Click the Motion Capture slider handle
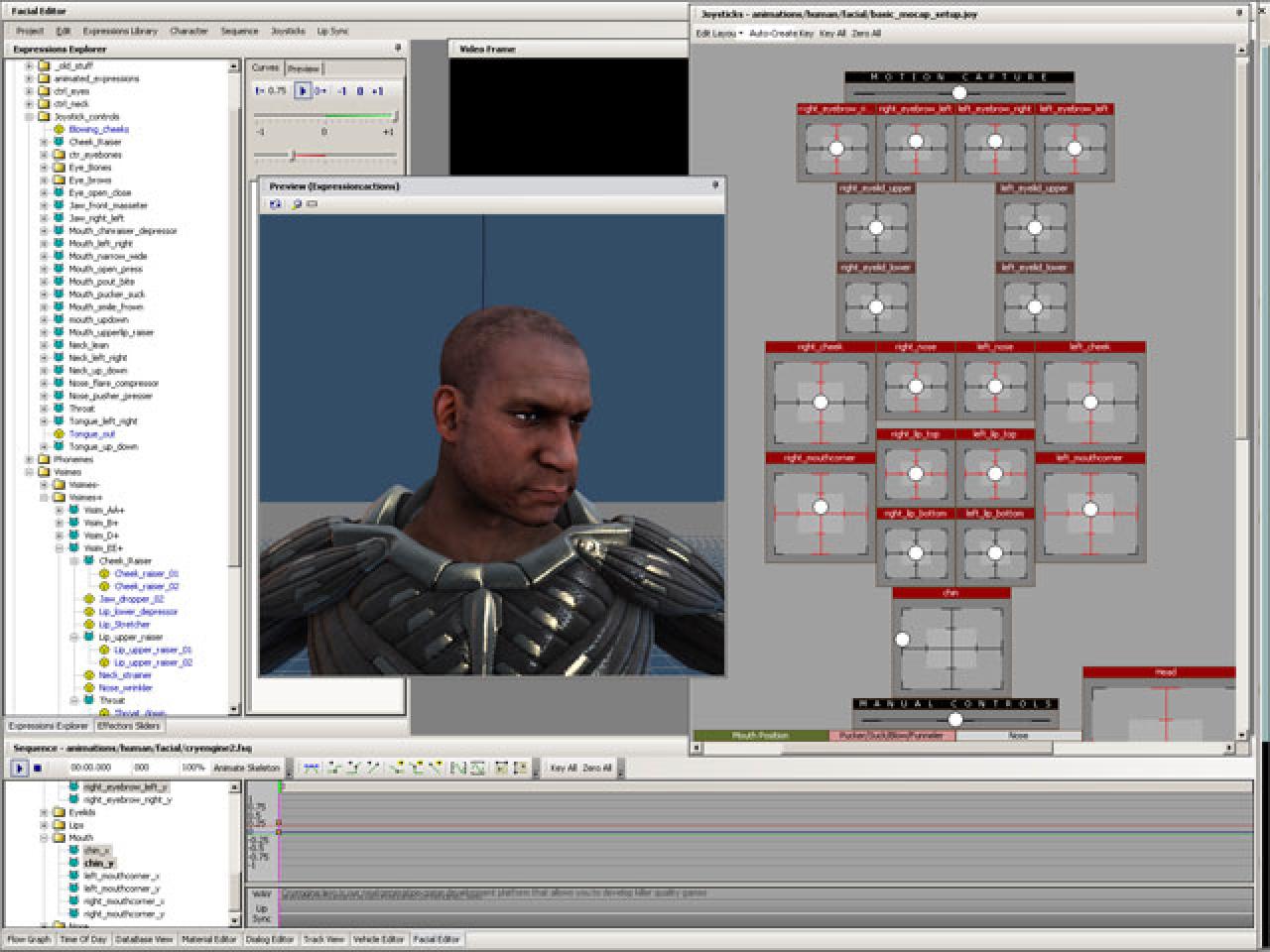The image size is (1270, 952). pyautogui.click(x=959, y=92)
